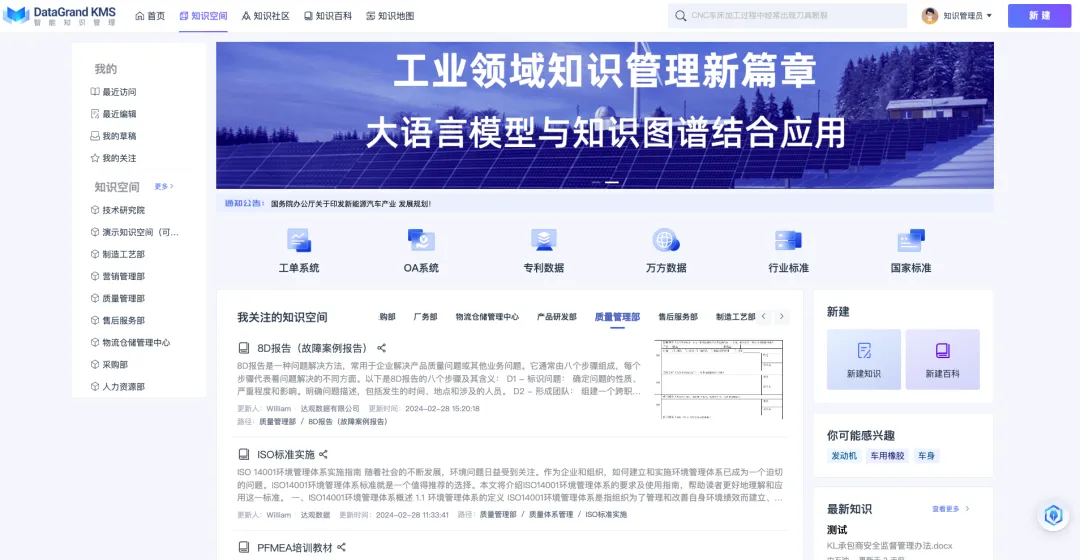Expand 更多 next to 知识空间
1080x560 pixels.
(164, 187)
